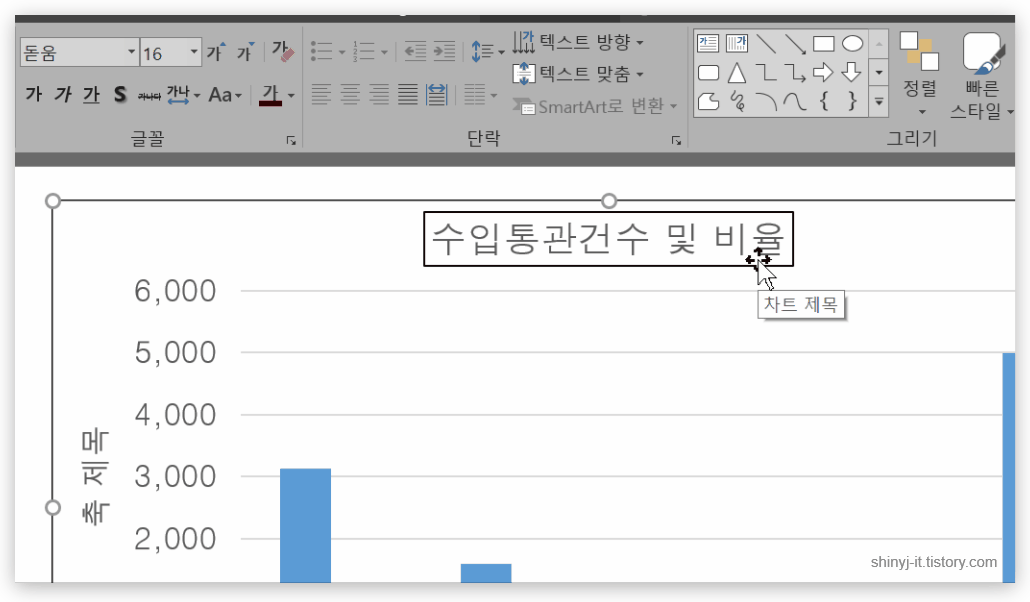Expand the numbering list options

pyautogui.click(x=384, y=52)
